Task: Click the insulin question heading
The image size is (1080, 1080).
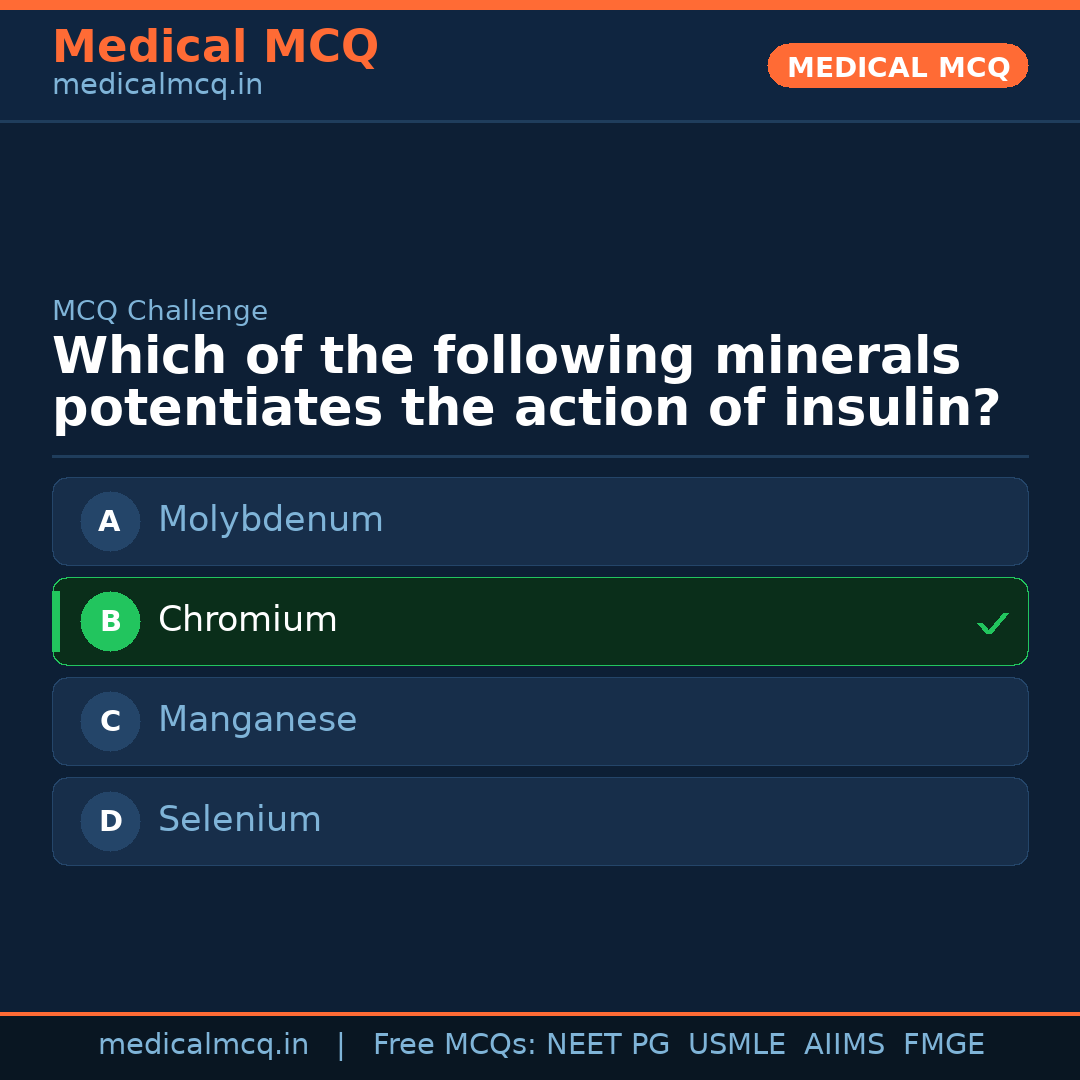Action: click(x=526, y=383)
